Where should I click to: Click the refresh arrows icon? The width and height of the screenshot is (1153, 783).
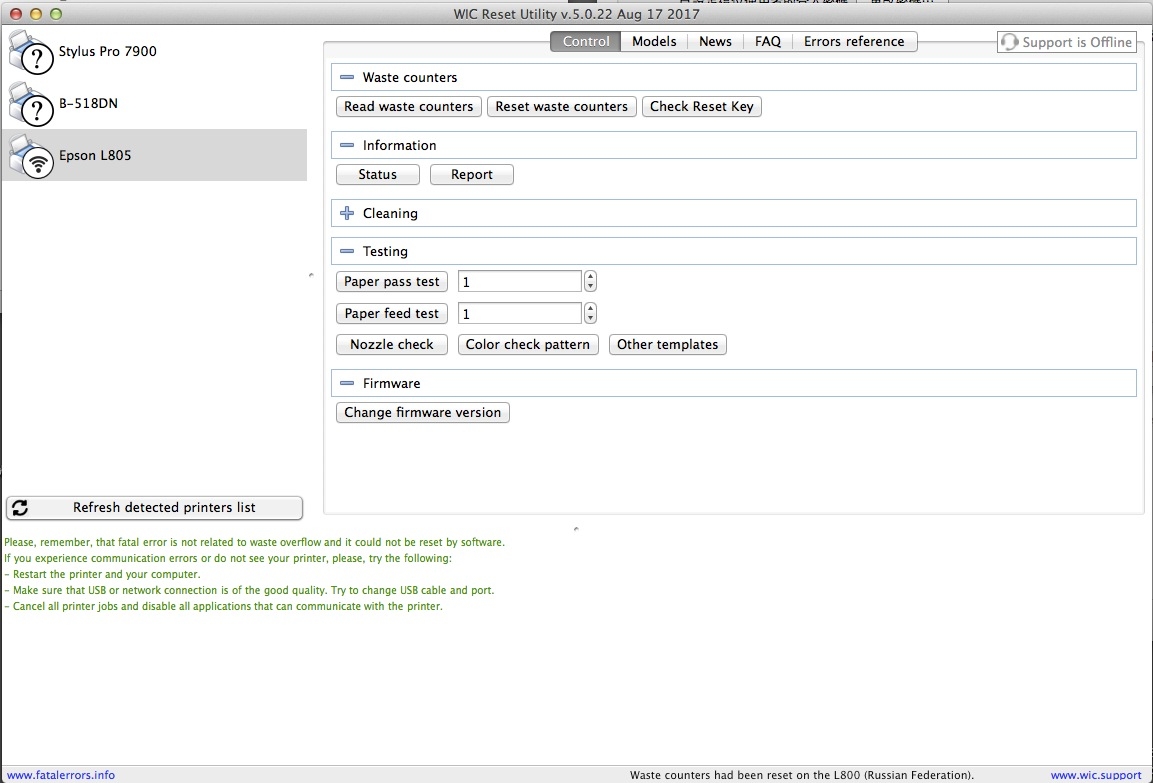pos(20,507)
